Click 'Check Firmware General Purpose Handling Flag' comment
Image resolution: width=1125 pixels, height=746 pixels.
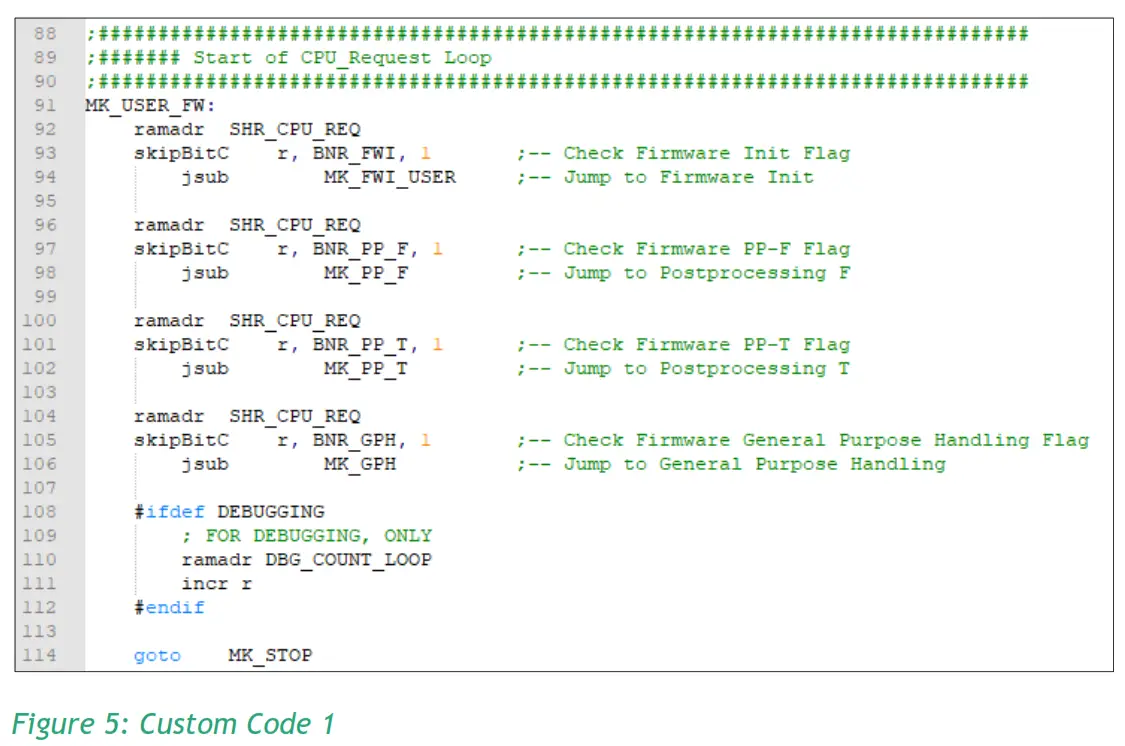pos(827,440)
